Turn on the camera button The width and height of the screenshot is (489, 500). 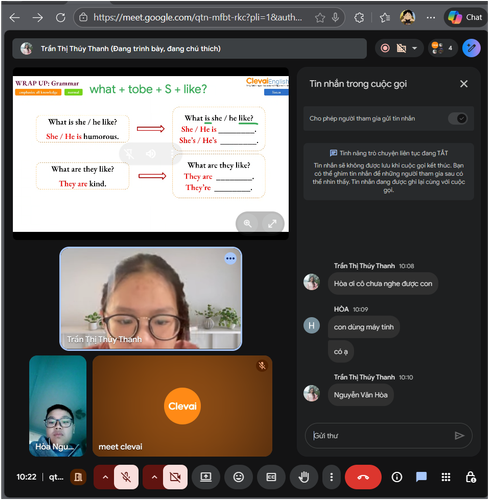175,477
